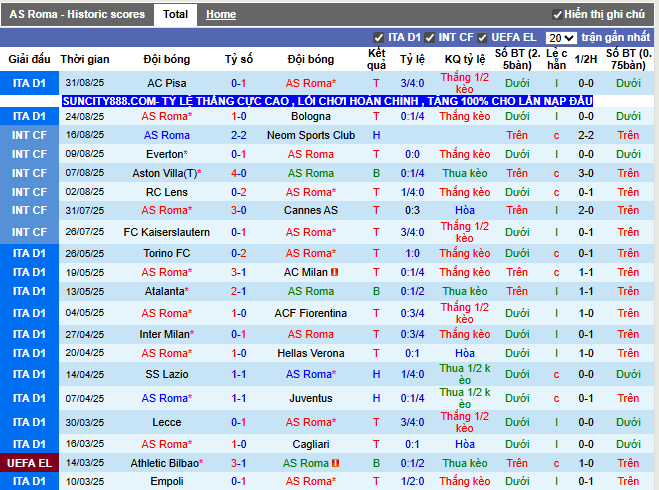Click the date 24/08/25
This screenshot has height=490, width=659.
(x=84, y=116)
